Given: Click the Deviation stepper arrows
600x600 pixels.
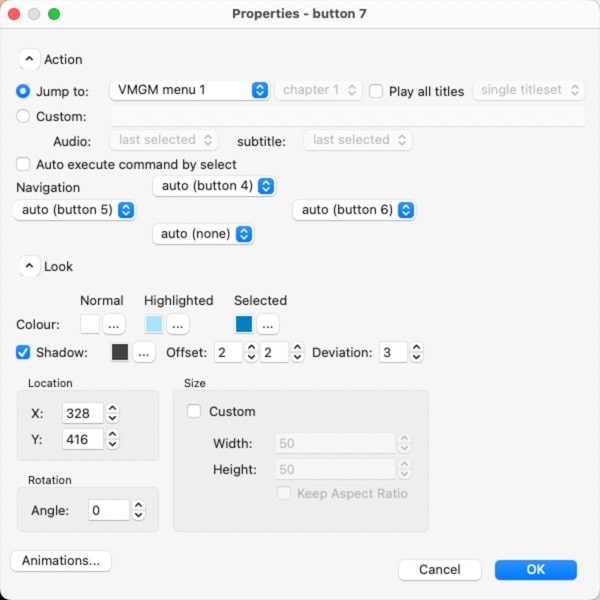Looking at the screenshot, I should pyautogui.click(x=416, y=352).
